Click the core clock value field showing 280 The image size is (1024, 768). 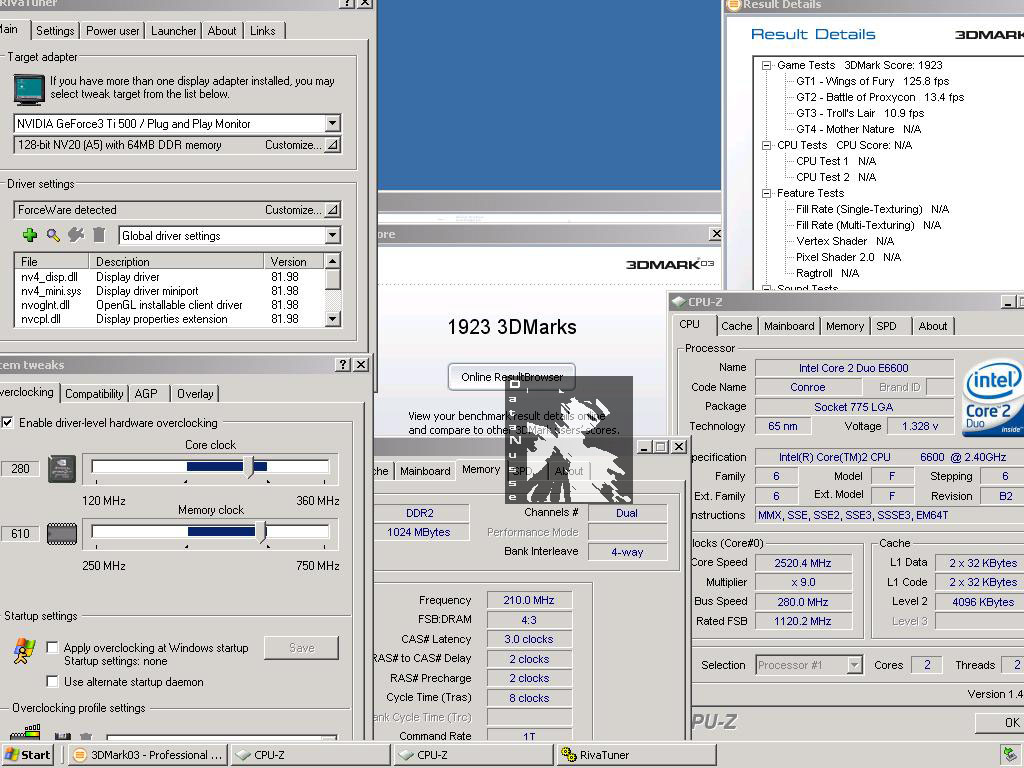click(x=20, y=468)
